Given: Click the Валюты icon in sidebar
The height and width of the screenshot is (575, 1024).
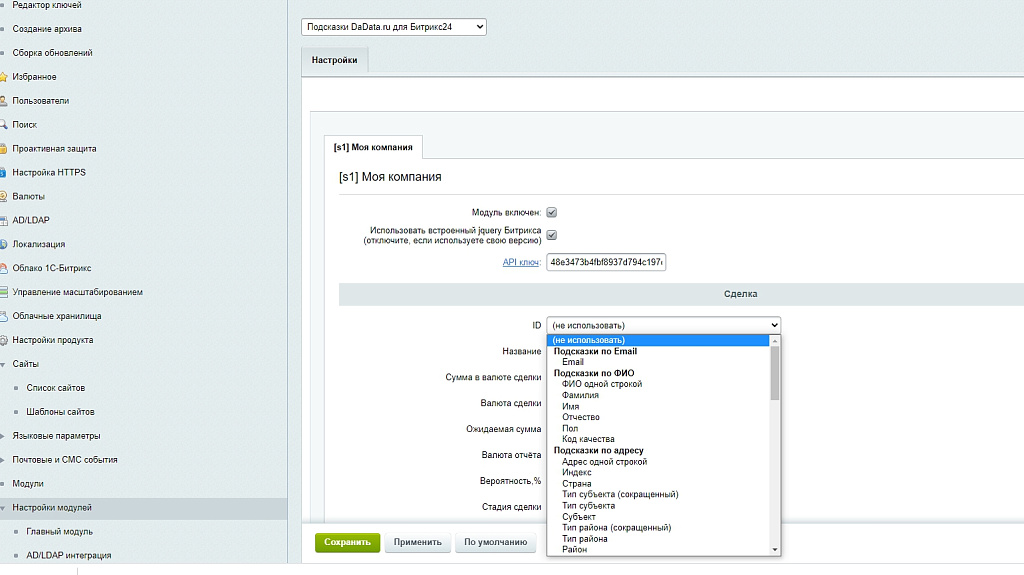Looking at the screenshot, I should click(4, 196).
